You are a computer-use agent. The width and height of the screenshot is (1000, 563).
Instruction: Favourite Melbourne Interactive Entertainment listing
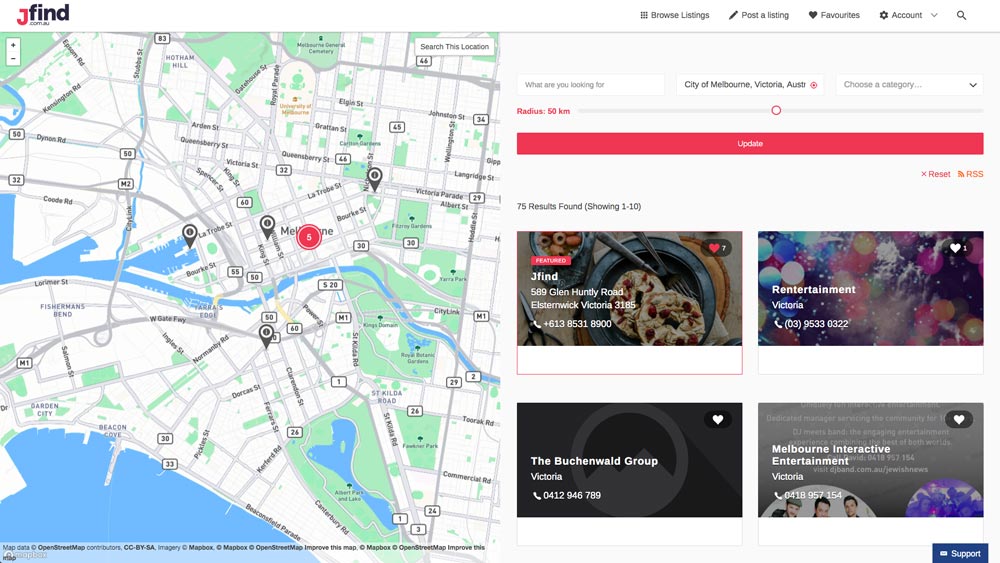click(x=959, y=419)
